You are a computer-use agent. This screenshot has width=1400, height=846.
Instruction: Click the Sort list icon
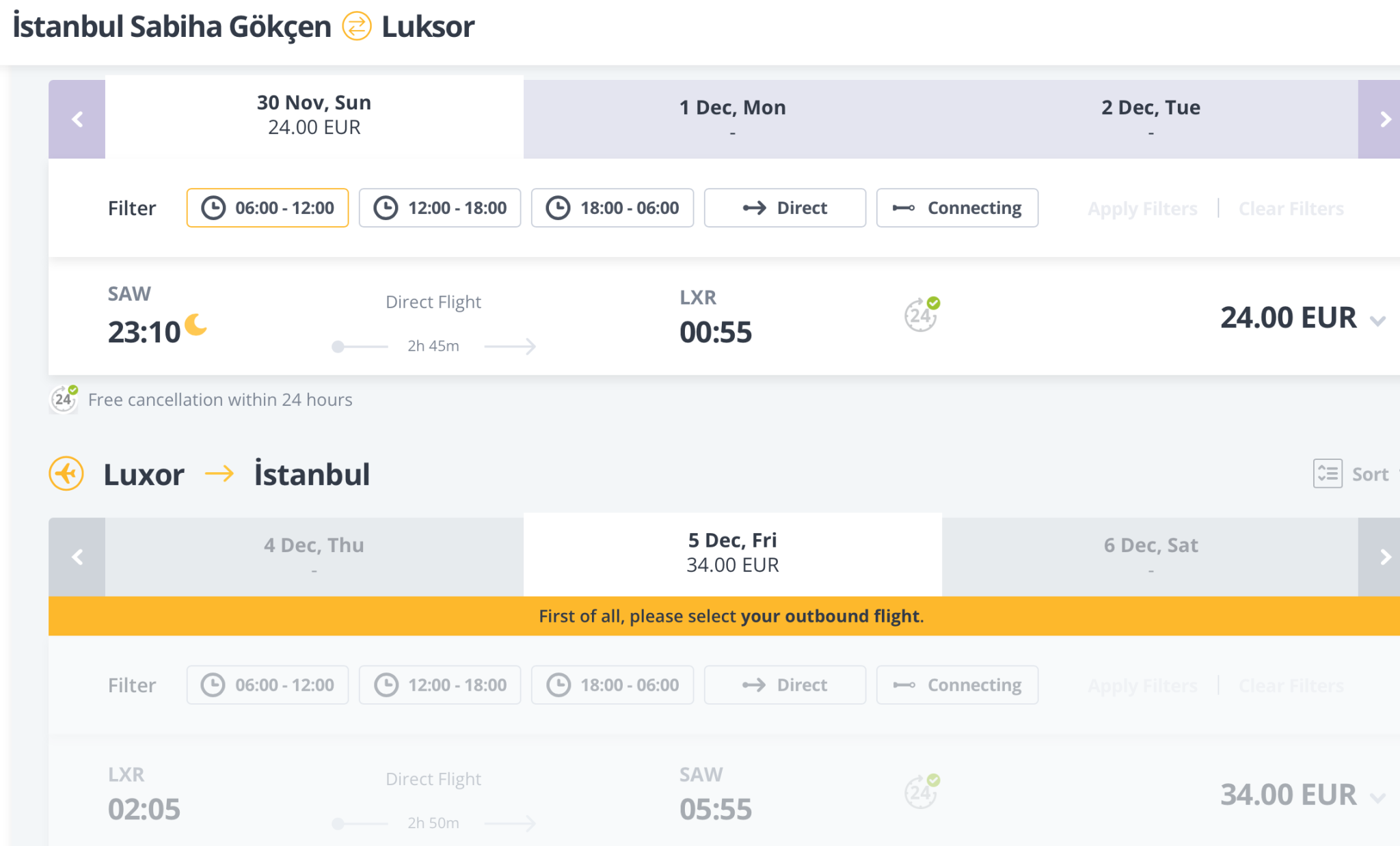(x=1328, y=474)
